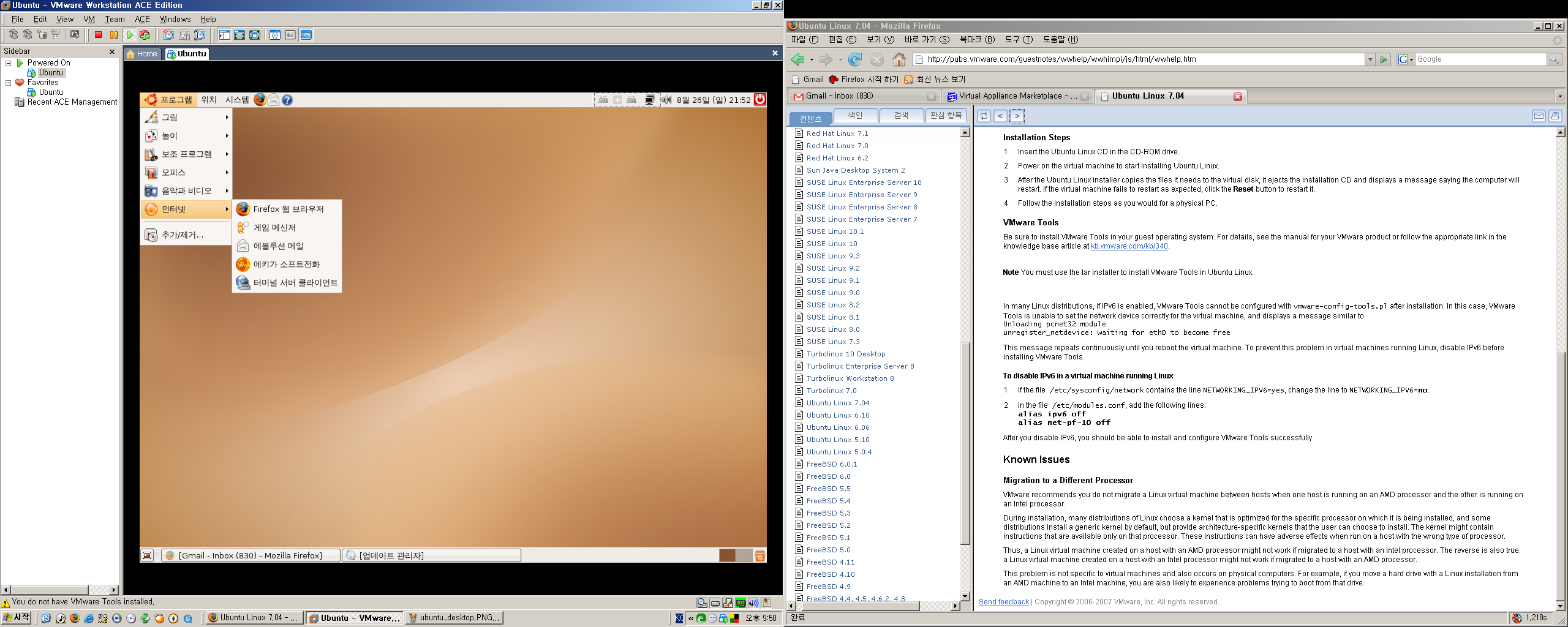Open the back history dropdown arrow in Firefox
Screen dimensions: 1568x627
click(x=812, y=60)
